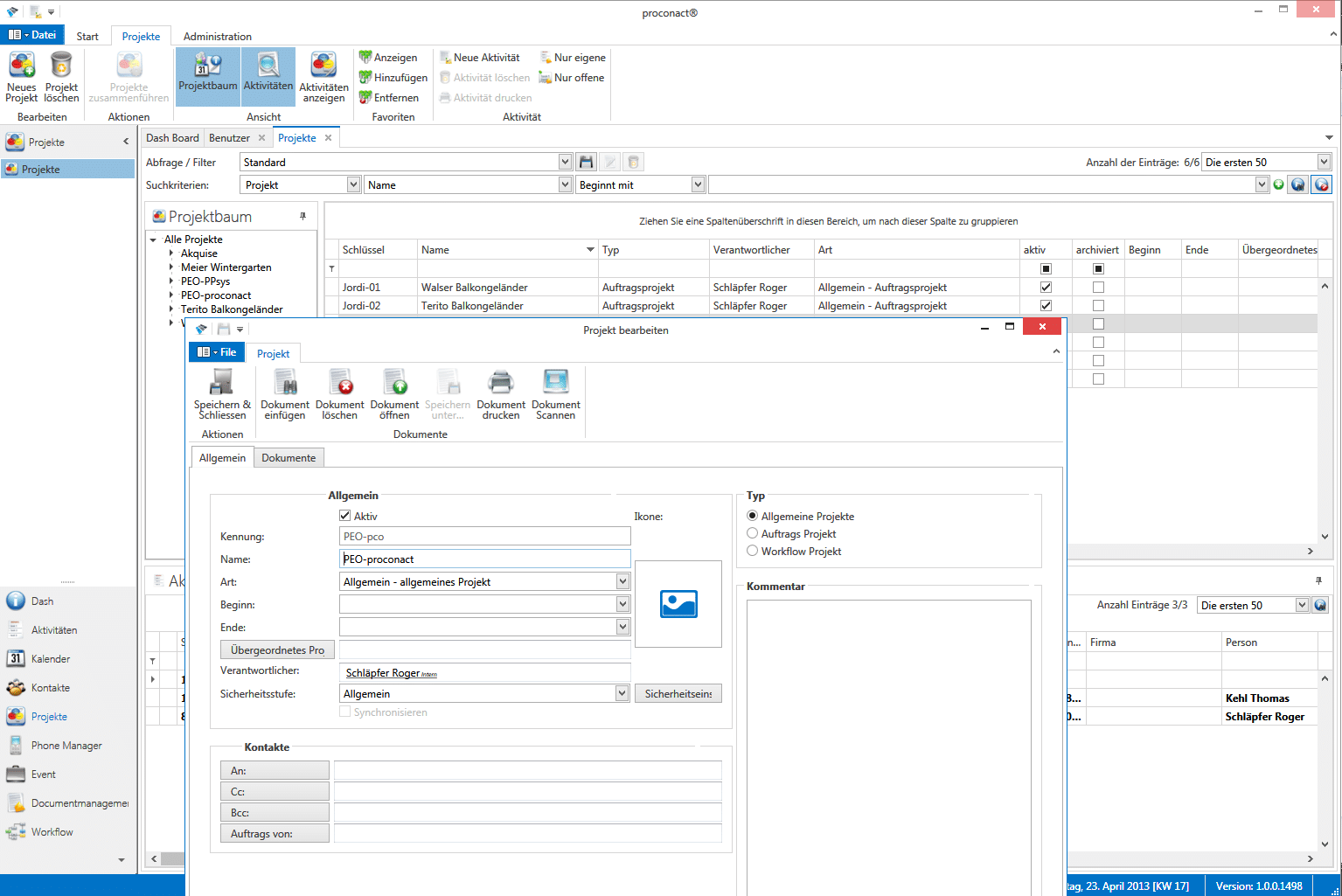The height and width of the screenshot is (896, 1342).
Task: Click the Ikone image placeholder
Action: (678, 604)
